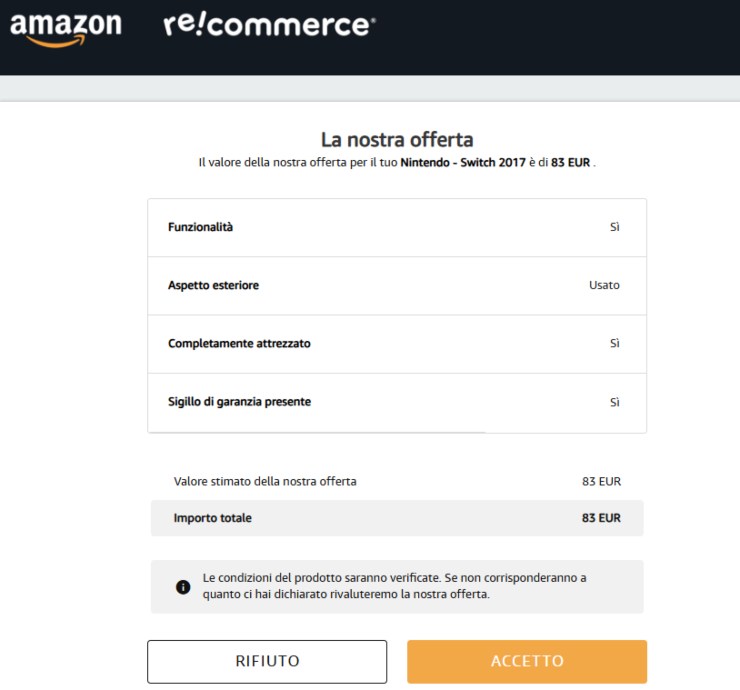Image resolution: width=740 pixels, height=690 pixels.
Task: Accept the offer with the ACCETTO button
Action: (x=527, y=662)
